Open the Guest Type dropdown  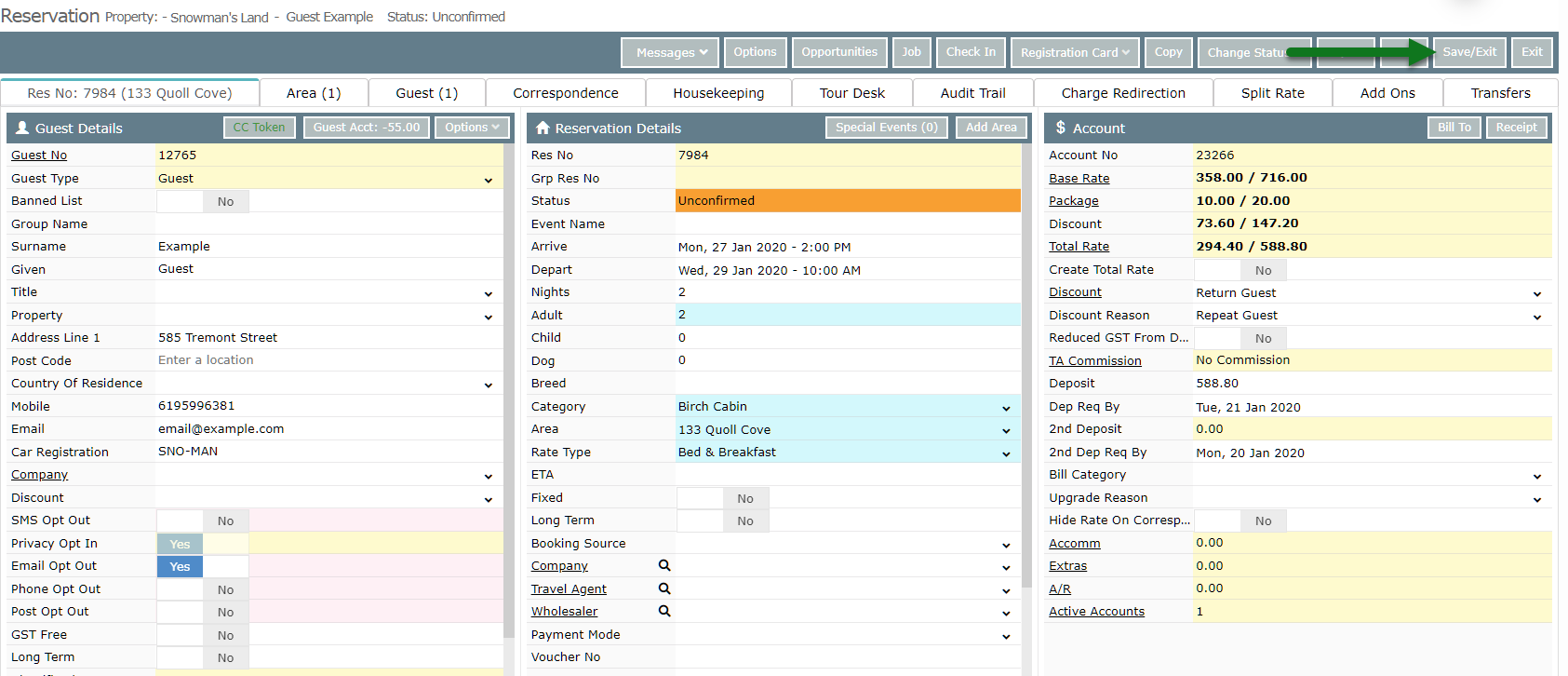tap(328, 178)
